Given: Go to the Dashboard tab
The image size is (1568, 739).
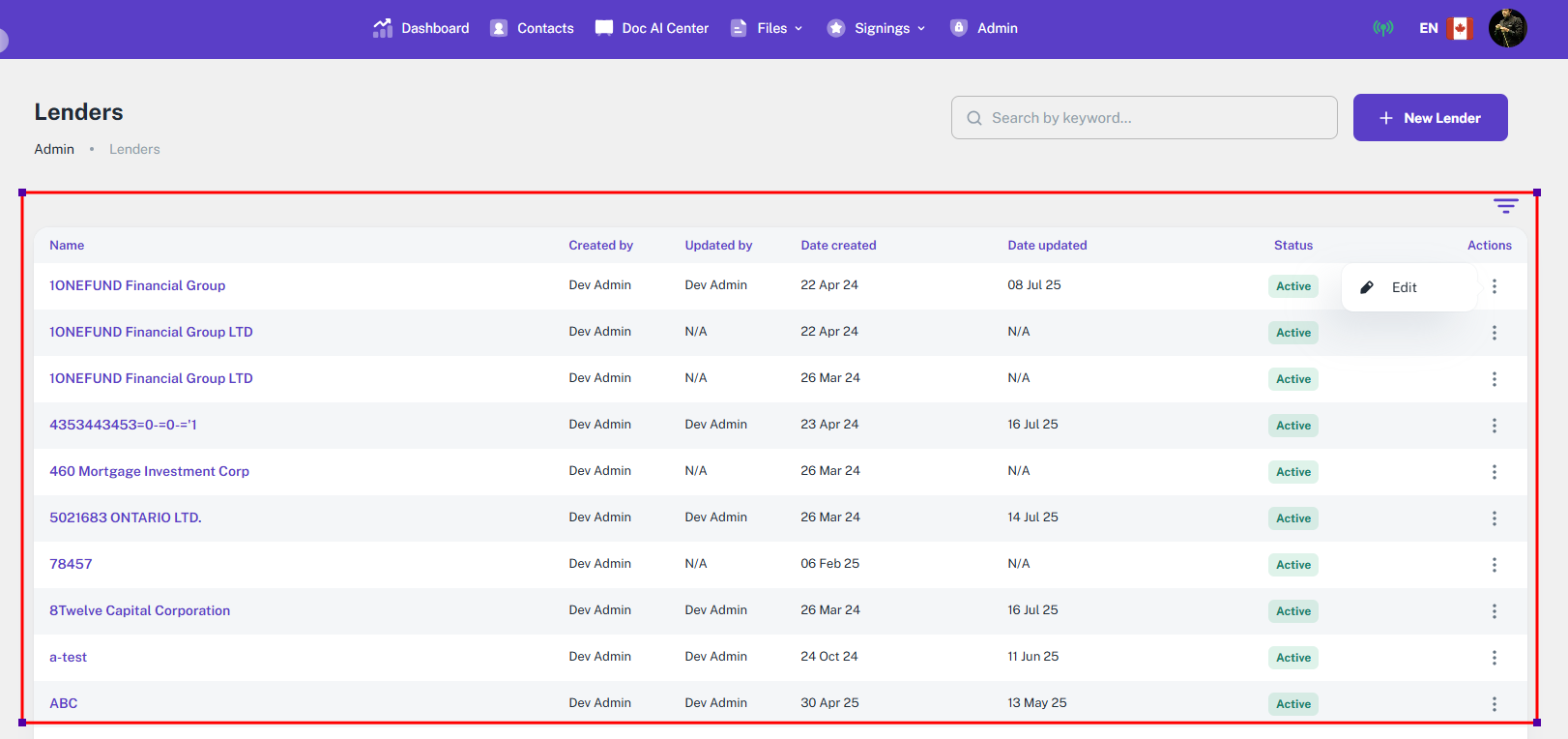Looking at the screenshot, I should pyautogui.click(x=421, y=28).
